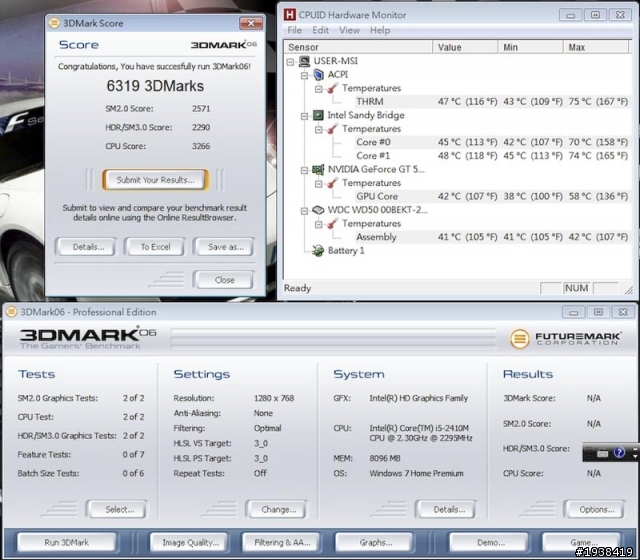The width and height of the screenshot is (640, 560).
Task: Click Run 3DMark button
Action: point(67,543)
